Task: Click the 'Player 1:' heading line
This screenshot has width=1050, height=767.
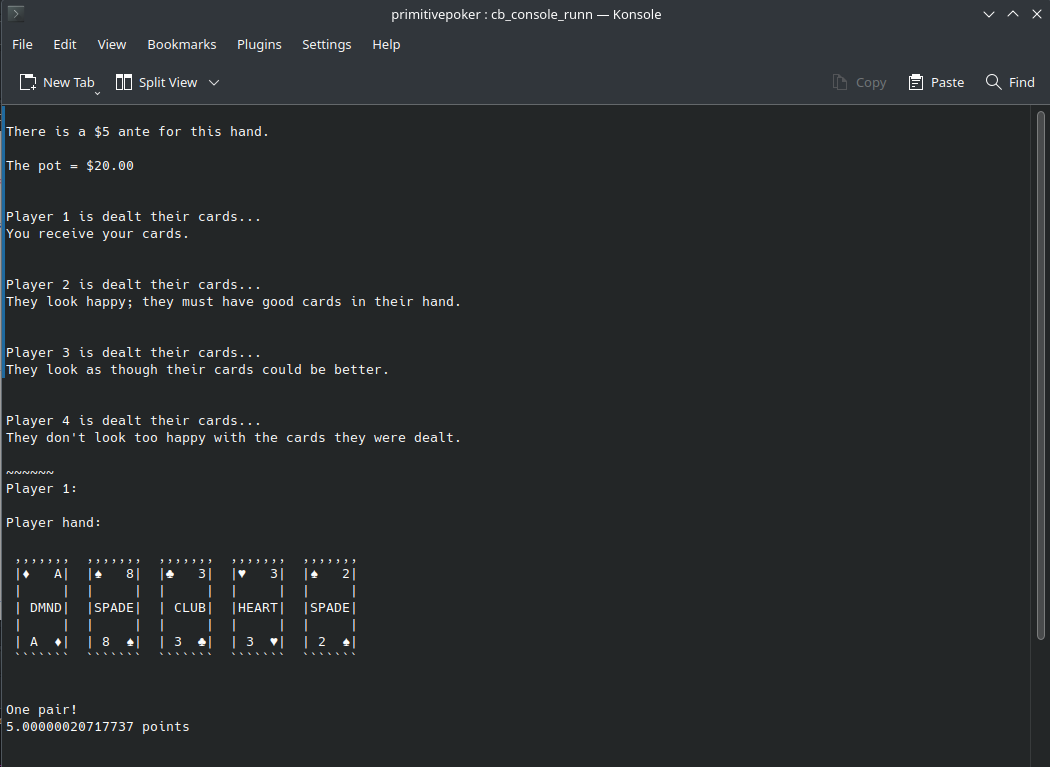Action: pyautogui.click(x=42, y=488)
